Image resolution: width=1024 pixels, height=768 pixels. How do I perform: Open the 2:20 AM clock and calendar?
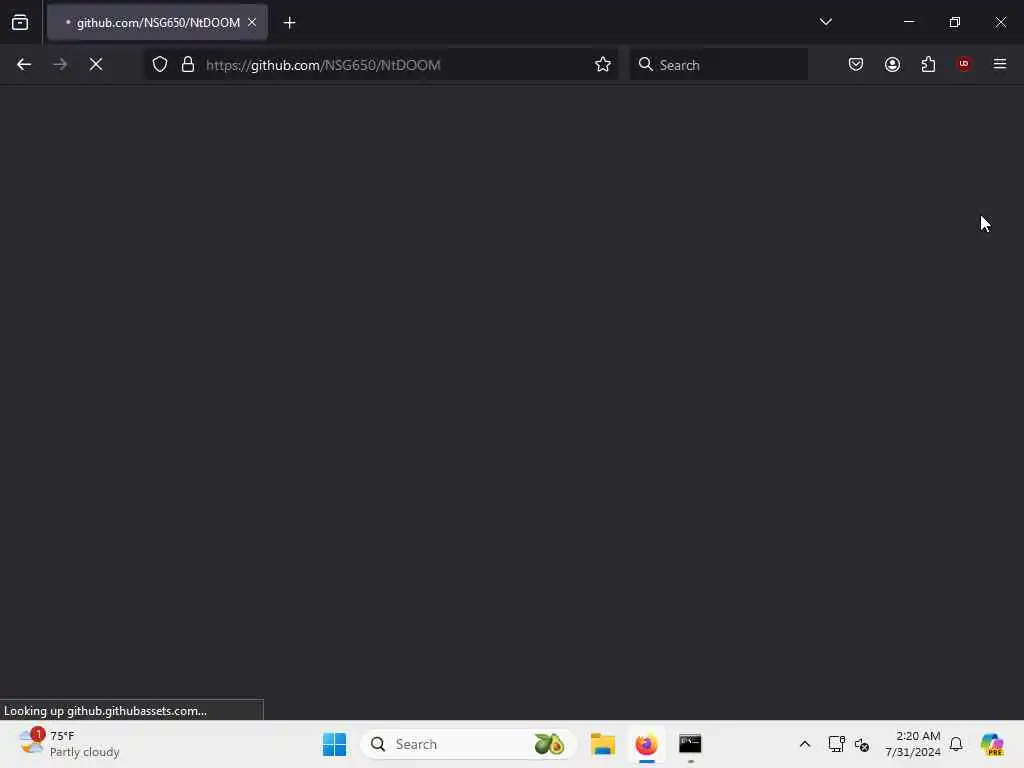click(912, 744)
